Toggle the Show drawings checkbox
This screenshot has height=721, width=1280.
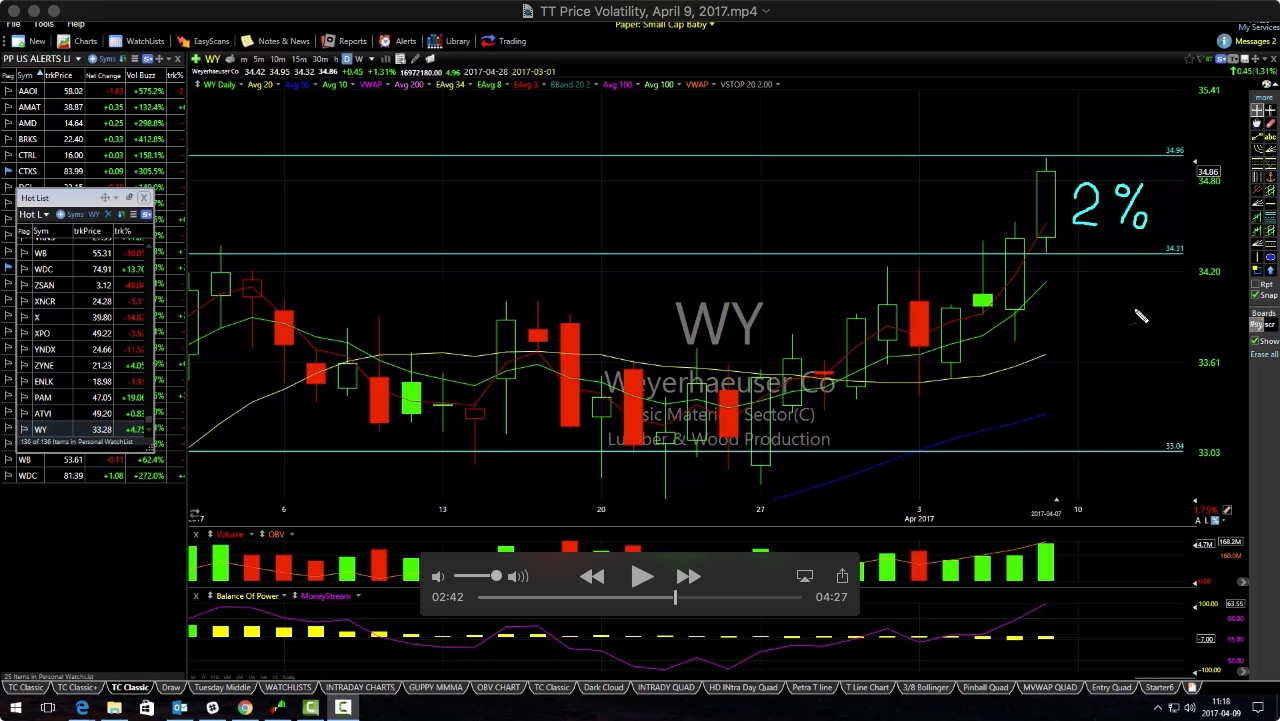1255,341
